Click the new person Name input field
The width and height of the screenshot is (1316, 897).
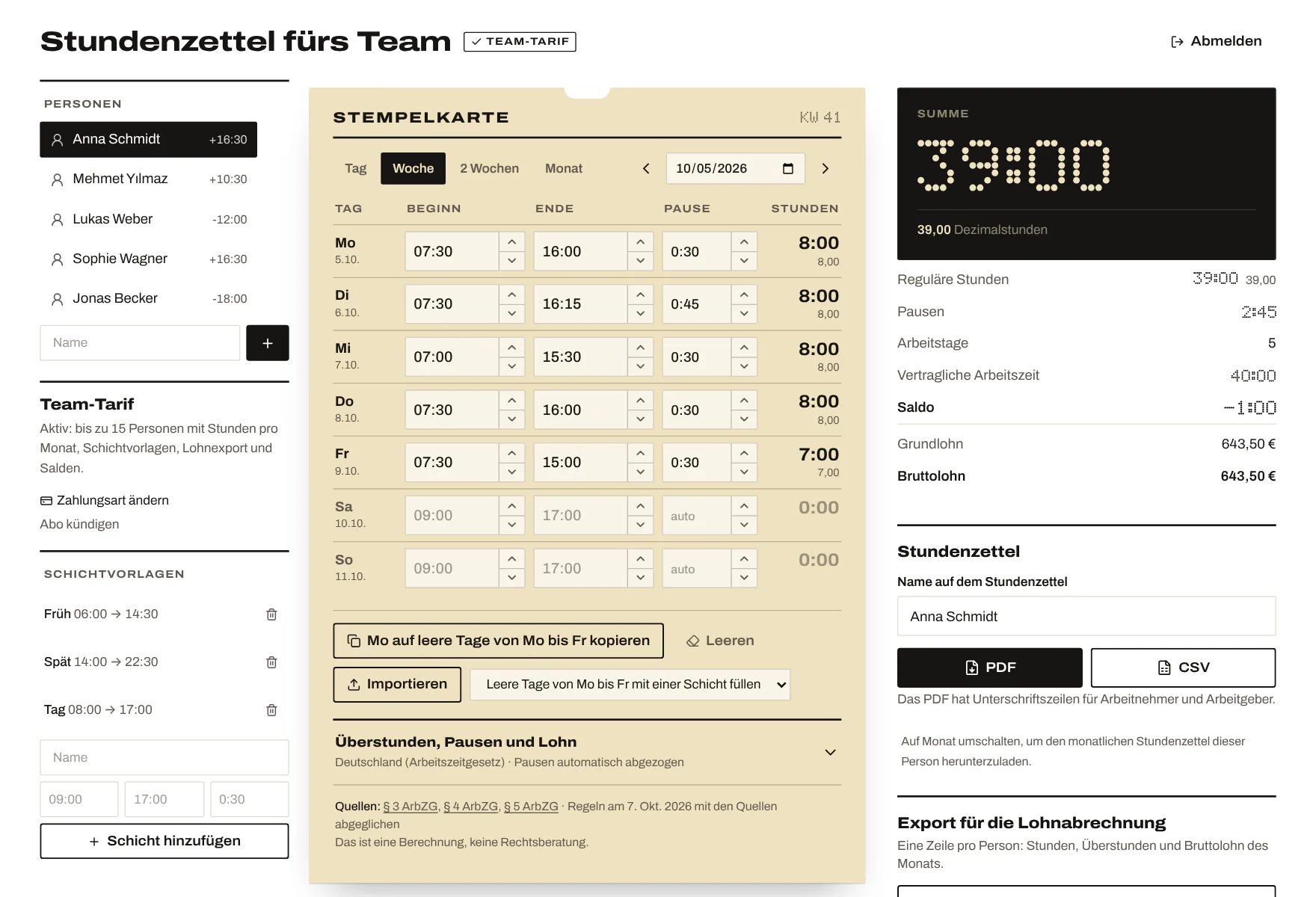point(140,343)
